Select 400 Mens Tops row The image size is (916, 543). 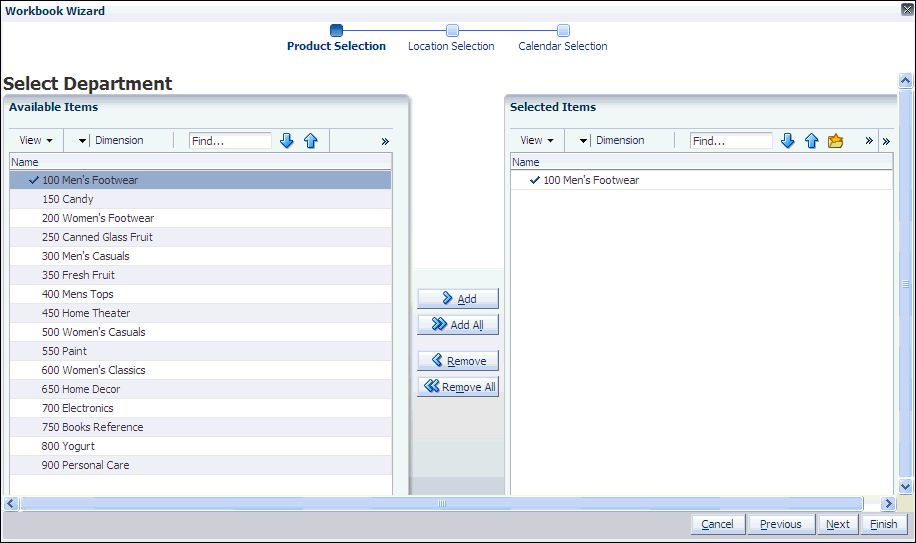point(200,294)
